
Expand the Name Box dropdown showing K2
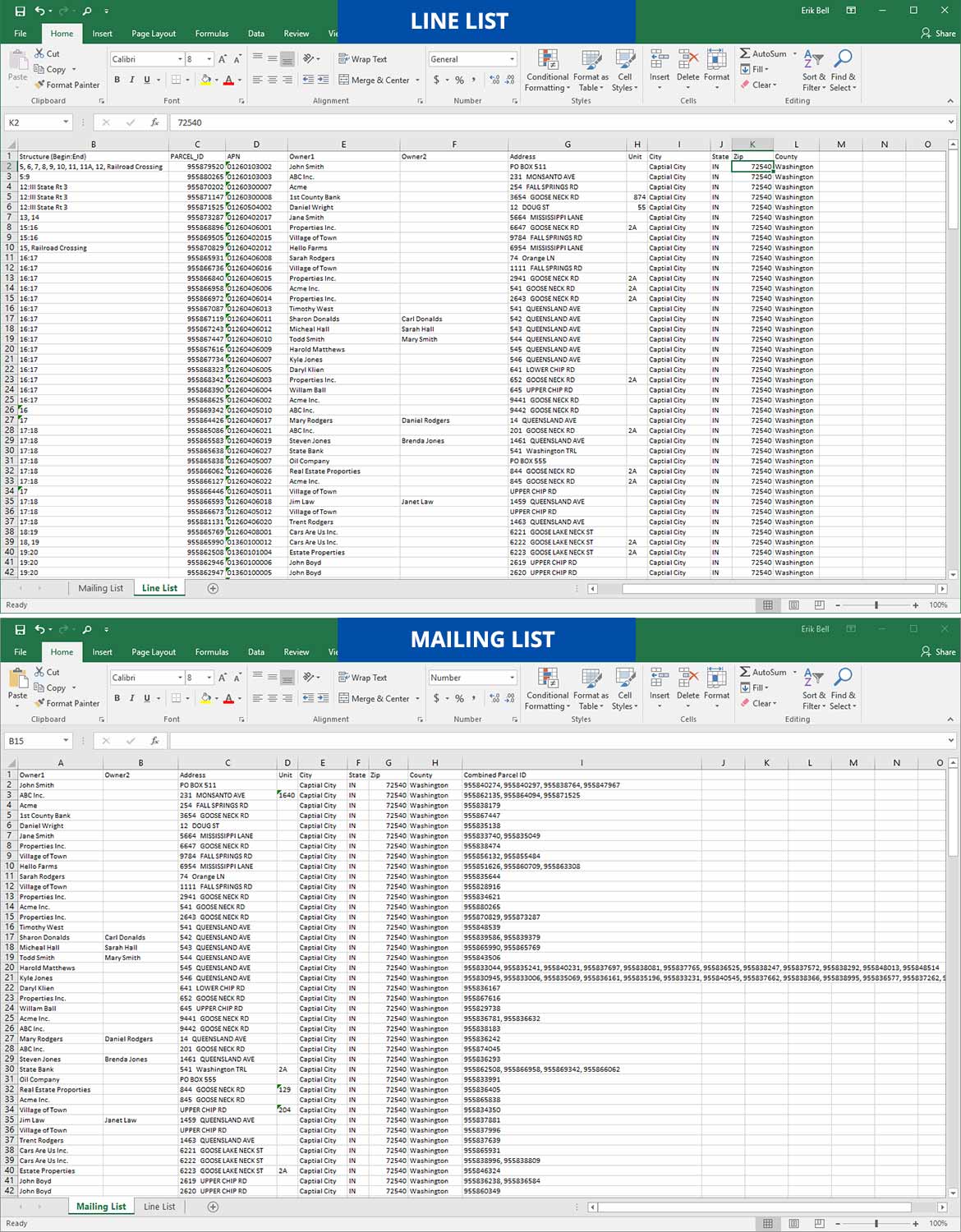[x=66, y=122]
